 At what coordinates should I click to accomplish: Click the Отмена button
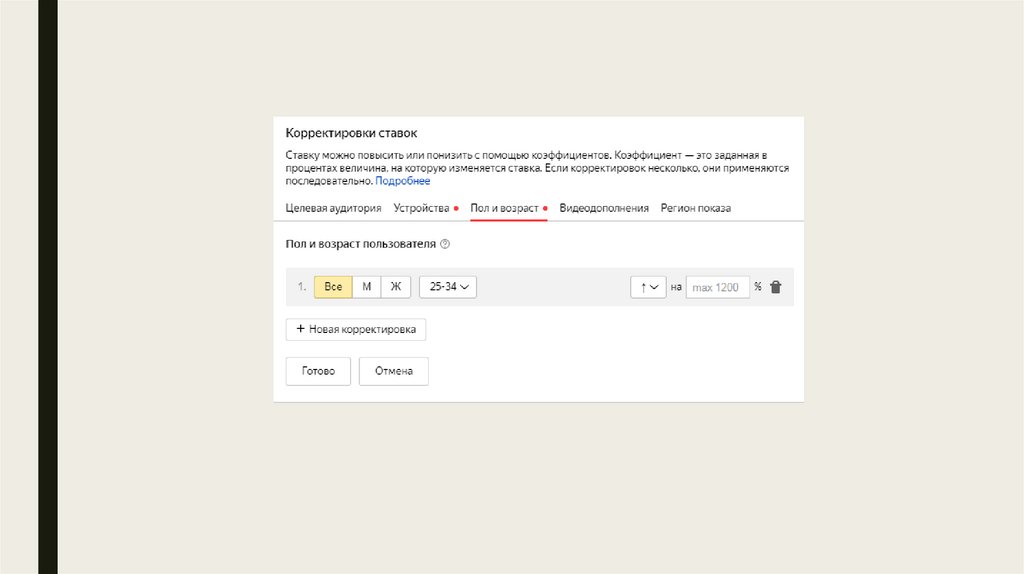pos(393,371)
